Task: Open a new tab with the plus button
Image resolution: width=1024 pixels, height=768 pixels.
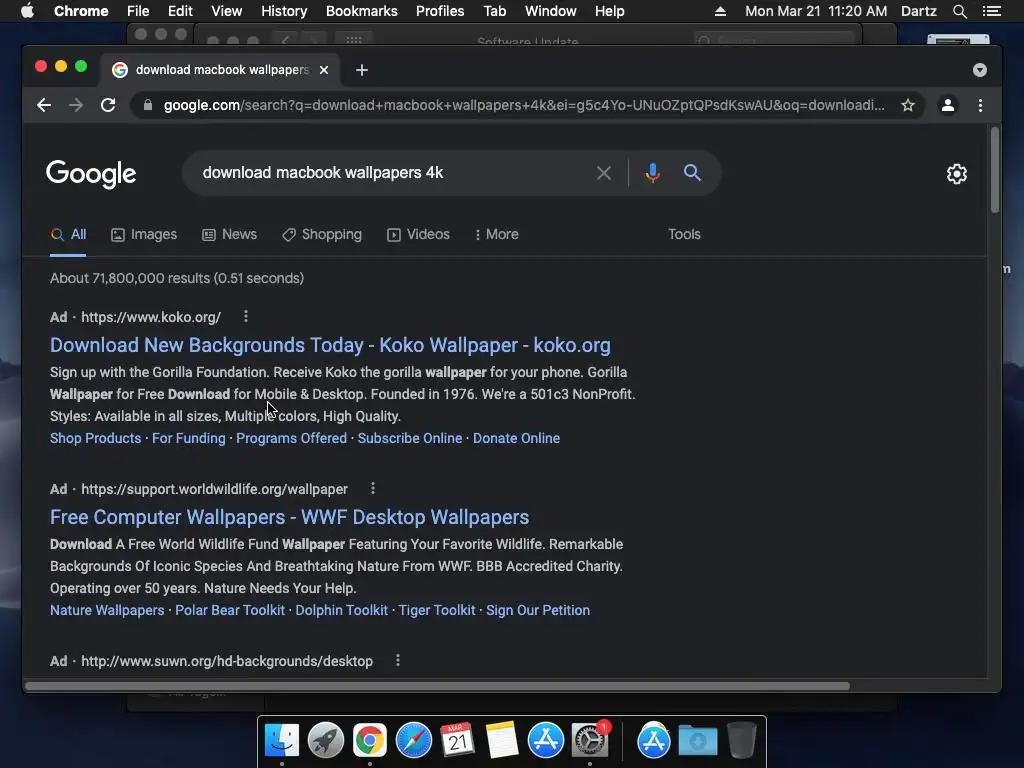Action: point(362,70)
